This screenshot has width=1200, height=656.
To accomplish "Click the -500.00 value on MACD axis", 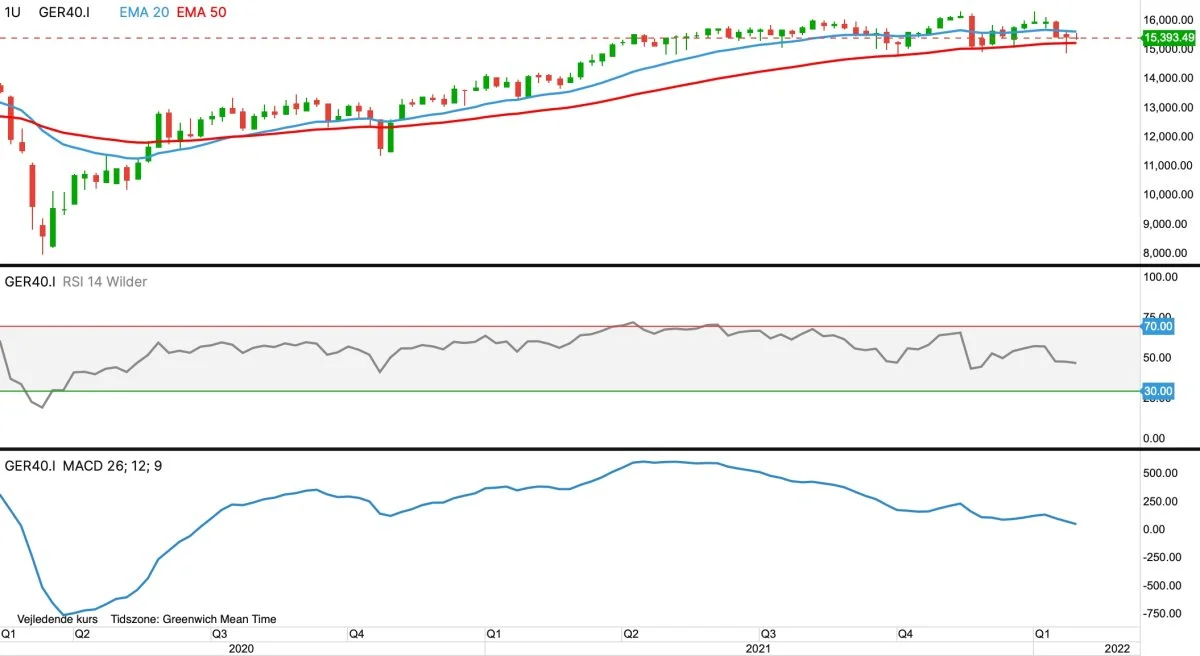I will (1164, 586).
